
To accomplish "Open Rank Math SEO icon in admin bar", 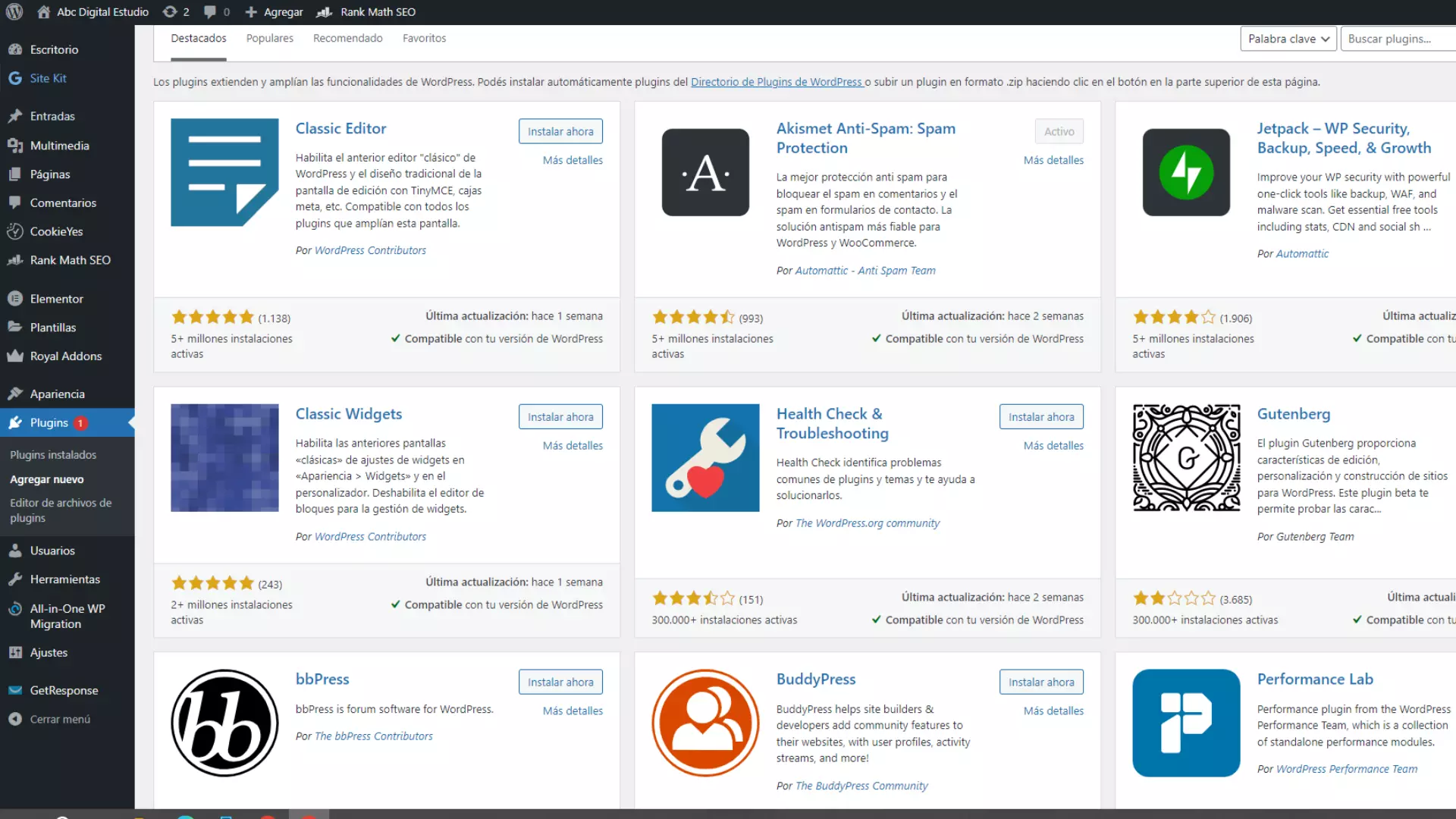I will point(325,12).
